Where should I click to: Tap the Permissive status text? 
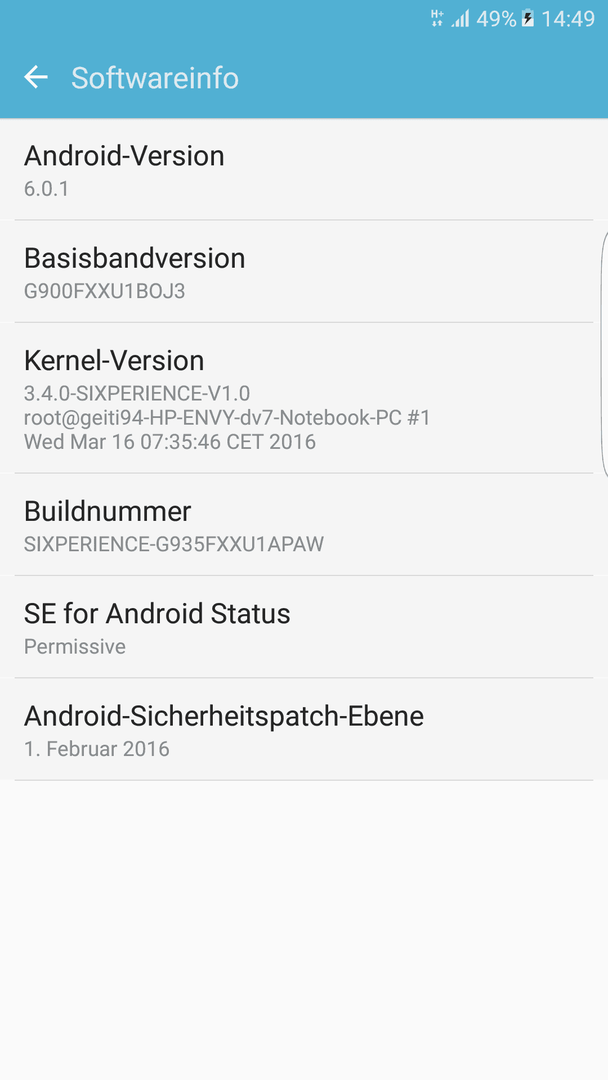[x=75, y=647]
